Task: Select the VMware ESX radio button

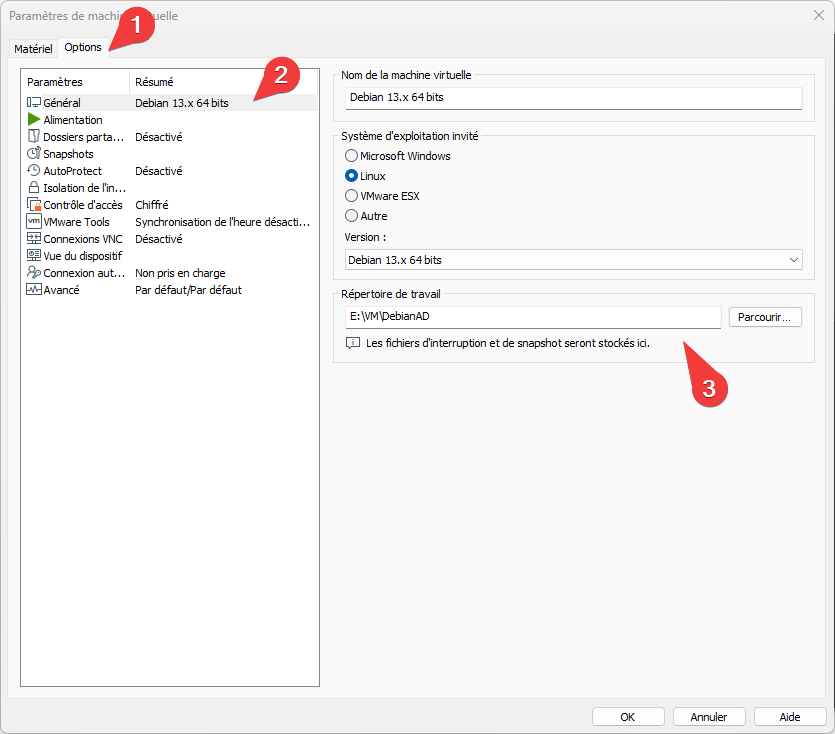Action: coord(351,196)
